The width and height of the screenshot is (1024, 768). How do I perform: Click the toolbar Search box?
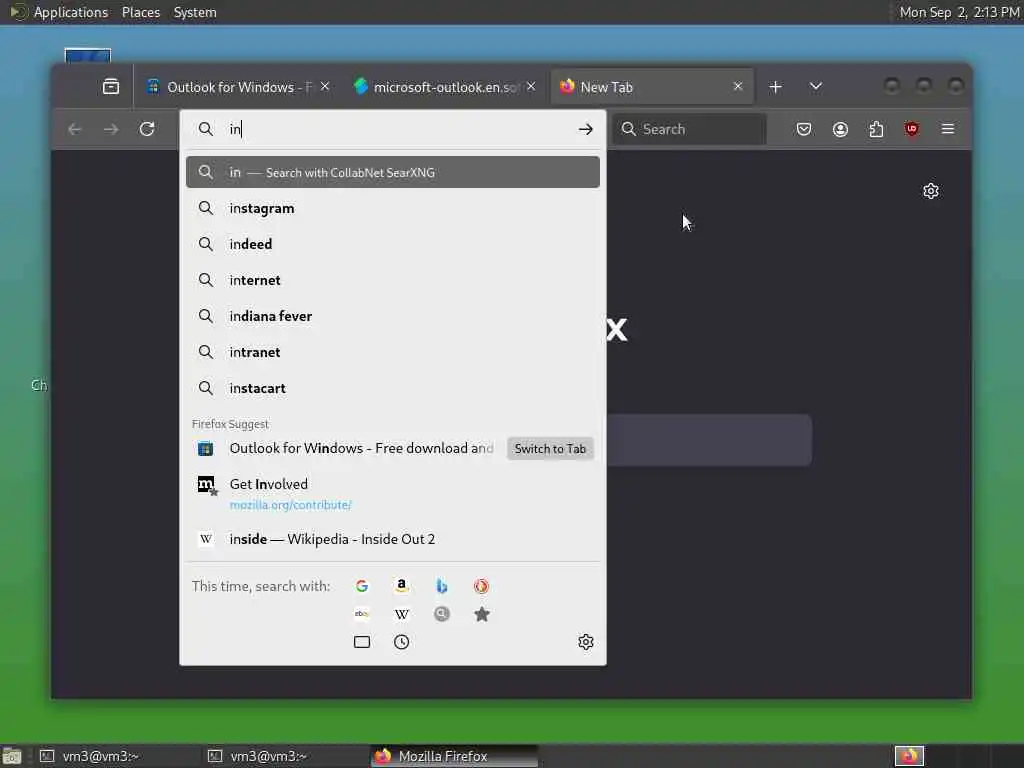[x=689, y=129]
